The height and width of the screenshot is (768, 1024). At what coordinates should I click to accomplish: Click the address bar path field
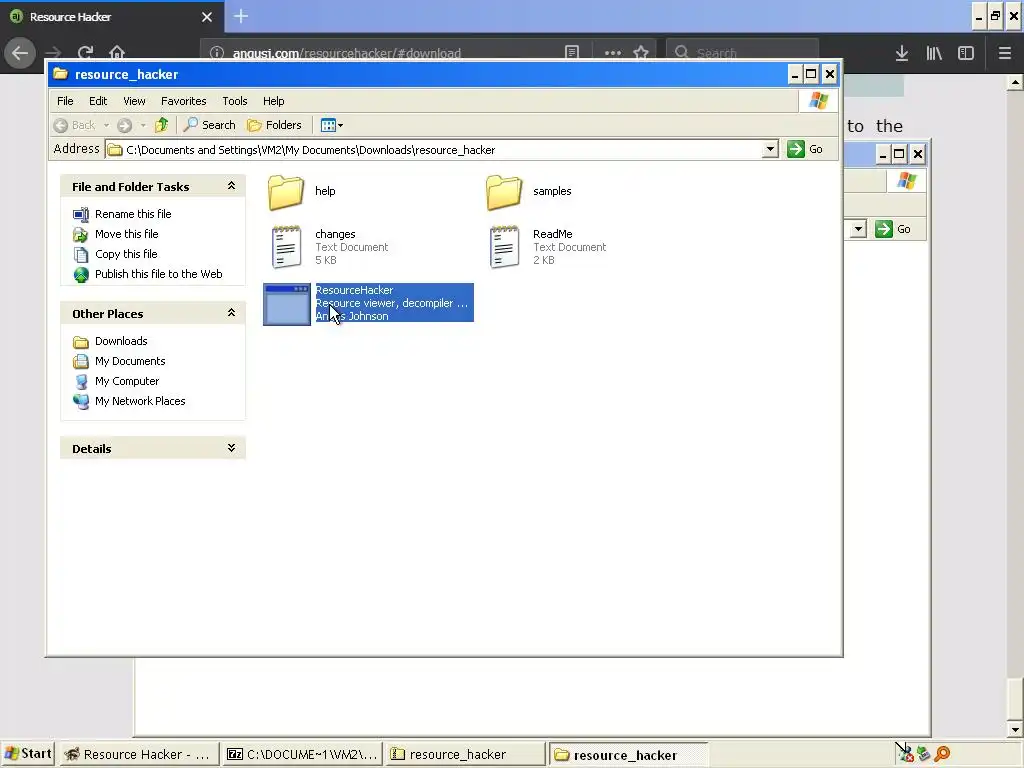(x=434, y=150)
